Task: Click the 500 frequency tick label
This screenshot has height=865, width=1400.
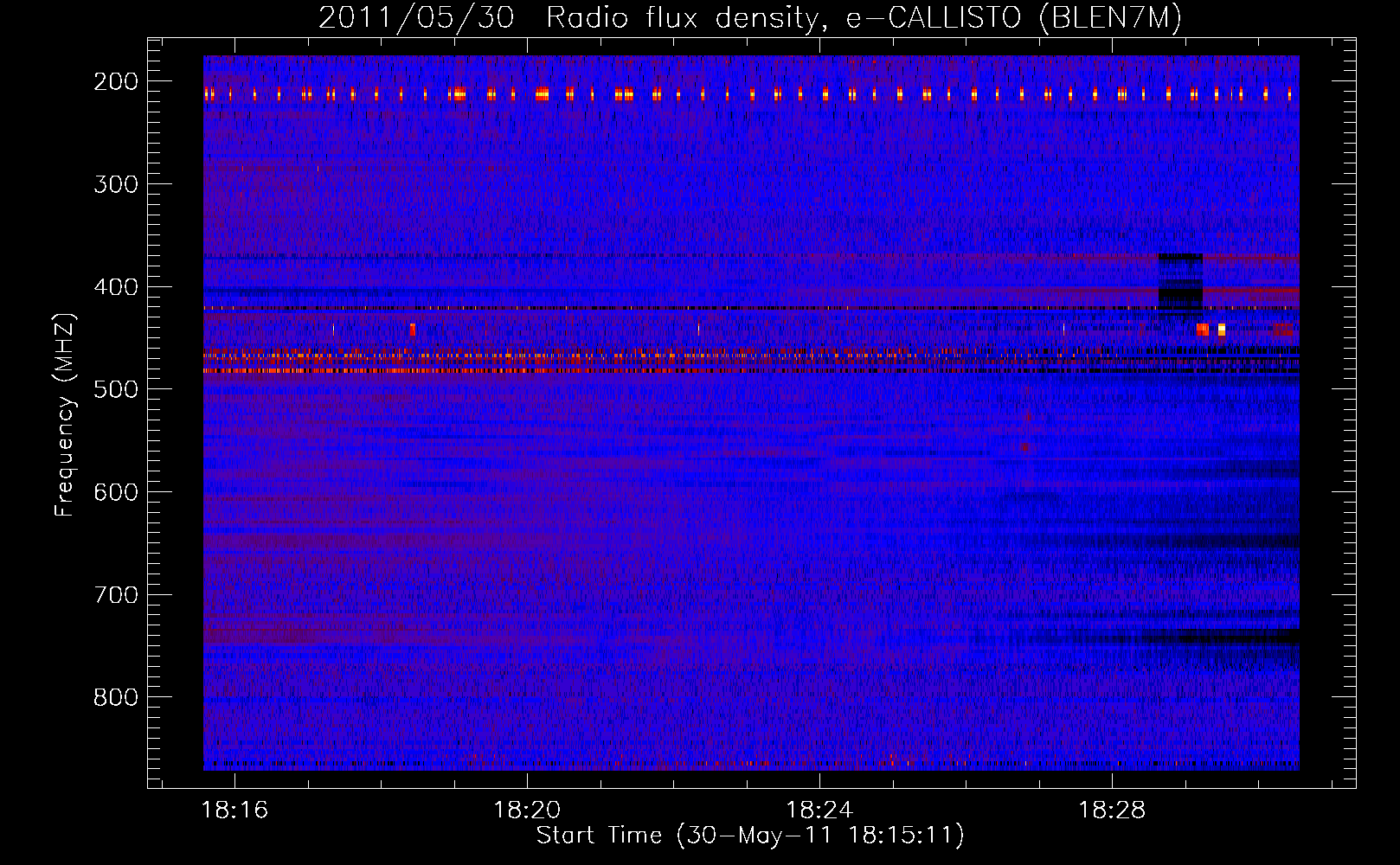Action: point(116,389)
